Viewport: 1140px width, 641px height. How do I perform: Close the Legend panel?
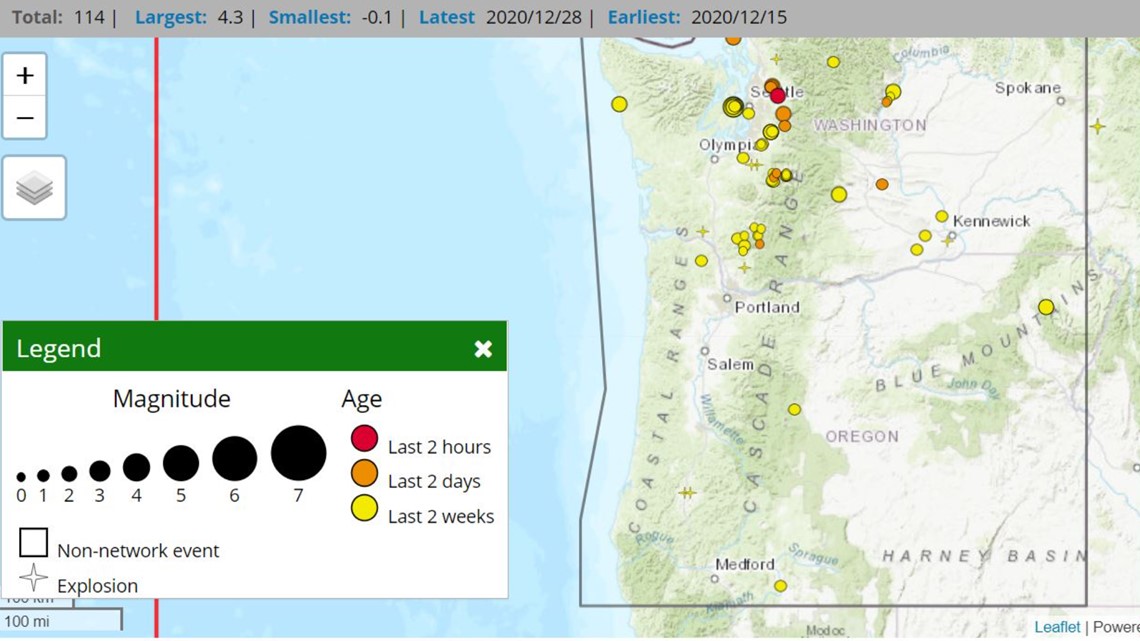484,349
